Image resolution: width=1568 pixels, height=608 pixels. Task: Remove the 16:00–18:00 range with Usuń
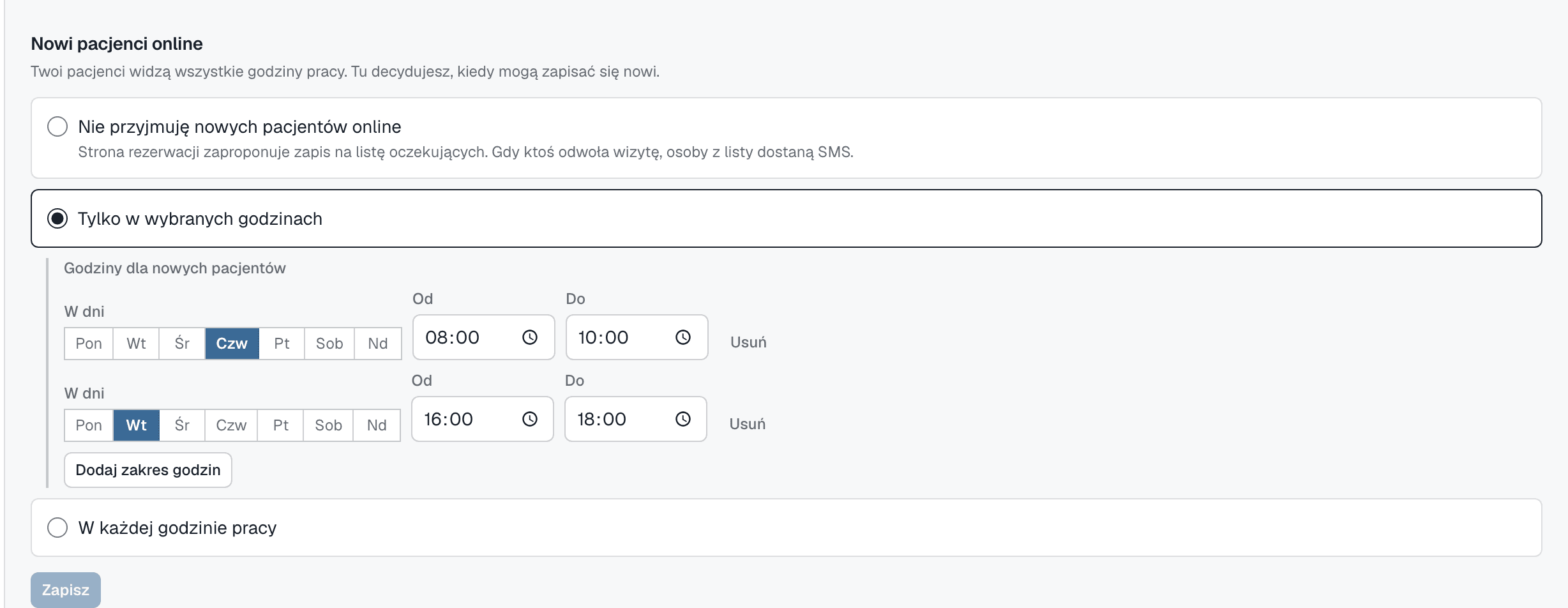point(747,424)
